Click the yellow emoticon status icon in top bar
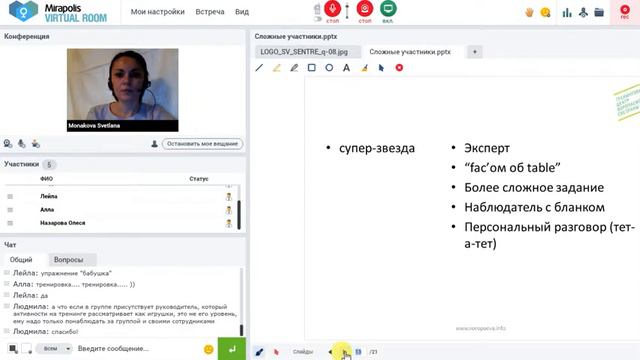Screen dimensions: 640x360 pos(545,13)
